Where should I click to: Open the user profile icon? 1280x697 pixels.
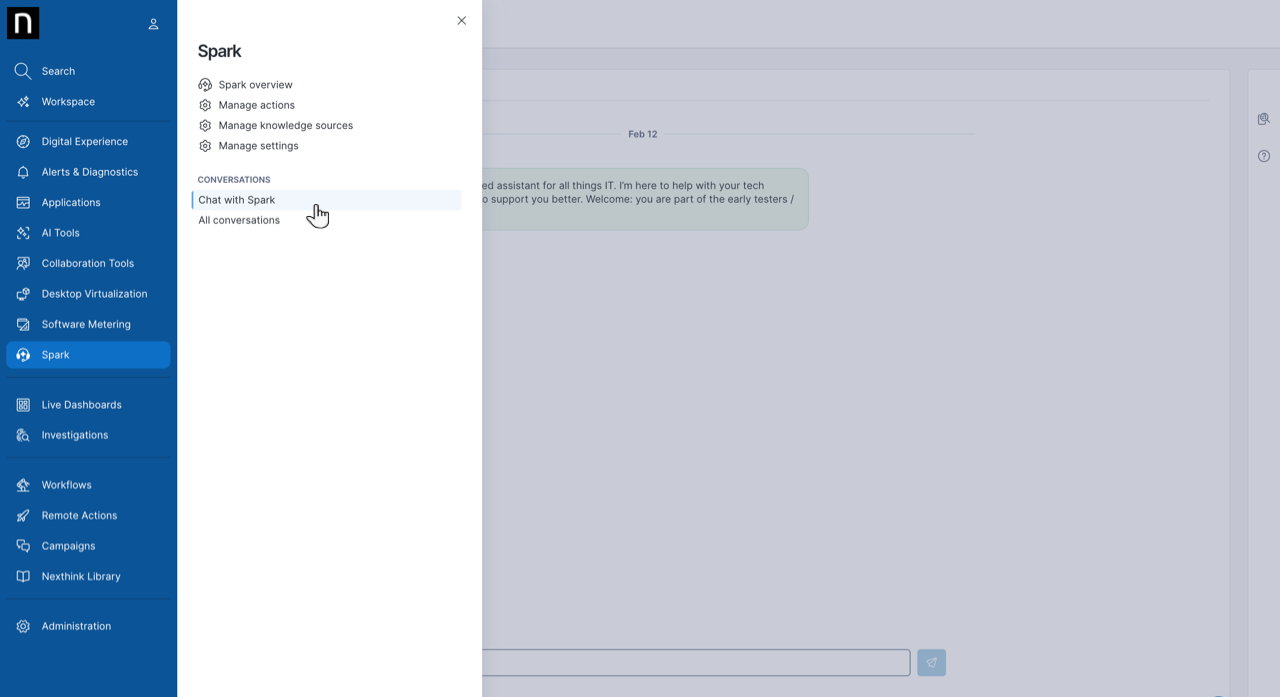coord(153,24)
